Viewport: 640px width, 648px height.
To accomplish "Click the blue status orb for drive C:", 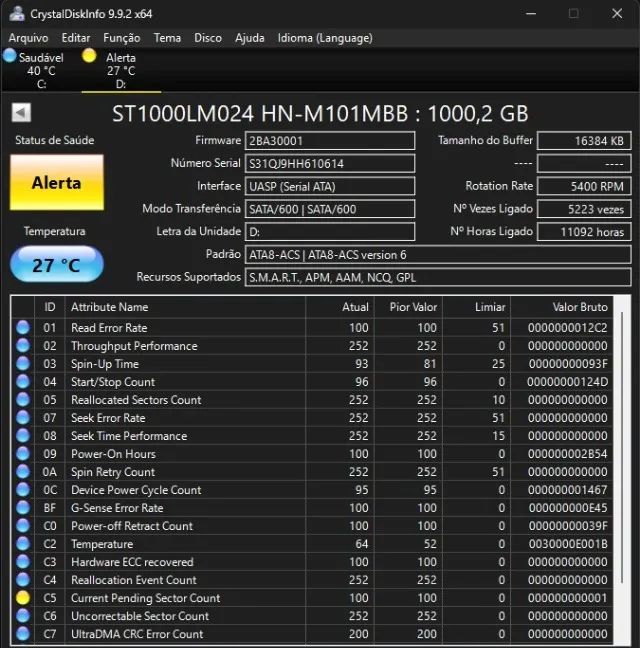I will pyautogui.click(x=10, y=56).
